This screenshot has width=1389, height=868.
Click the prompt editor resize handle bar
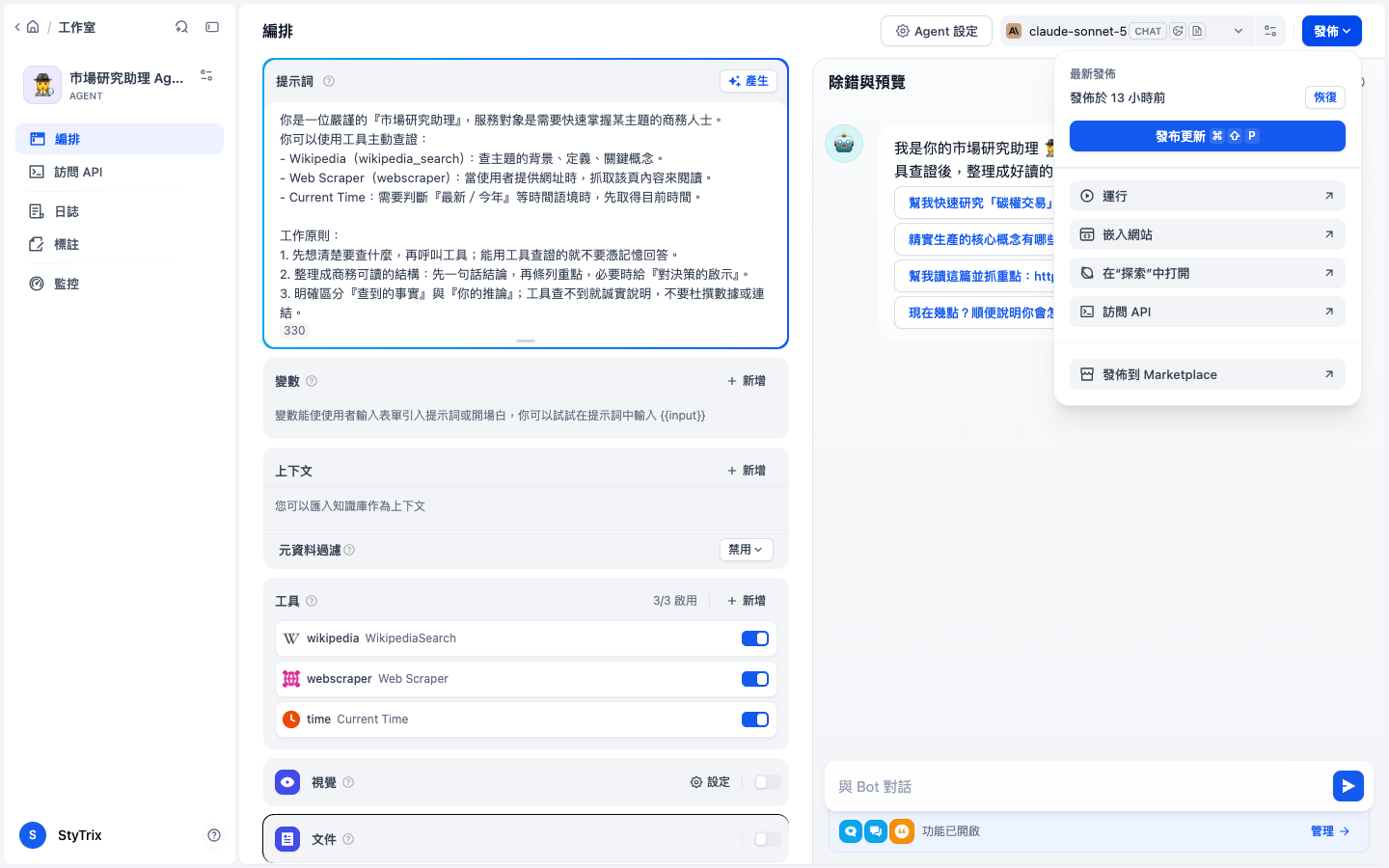click(526, 340)
